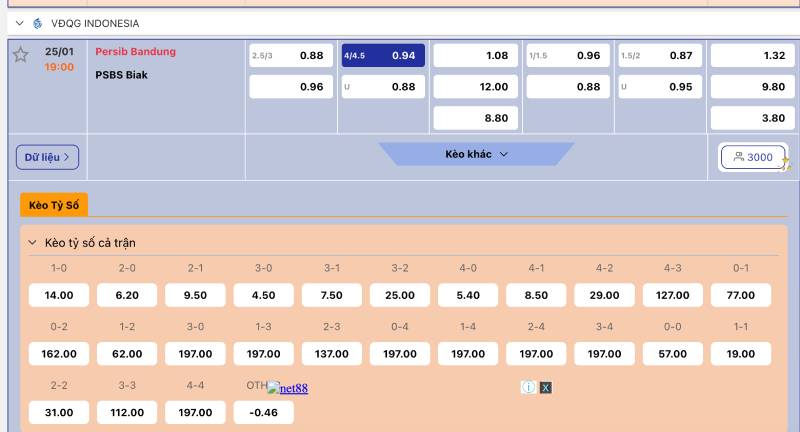Collapse the VĐQG INDONESIA league section
This screenshot has width=800, height=432.
(20, 23)
